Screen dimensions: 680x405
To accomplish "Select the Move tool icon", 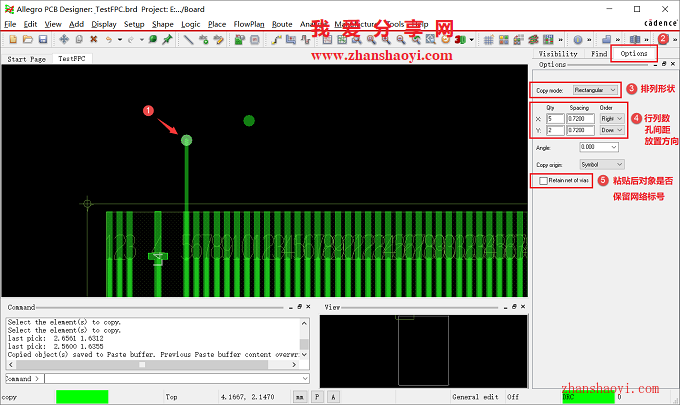I will coord(64,39).
